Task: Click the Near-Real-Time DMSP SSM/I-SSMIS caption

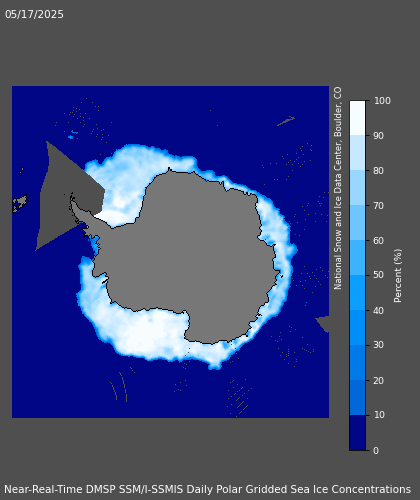Action: point(94,489)
